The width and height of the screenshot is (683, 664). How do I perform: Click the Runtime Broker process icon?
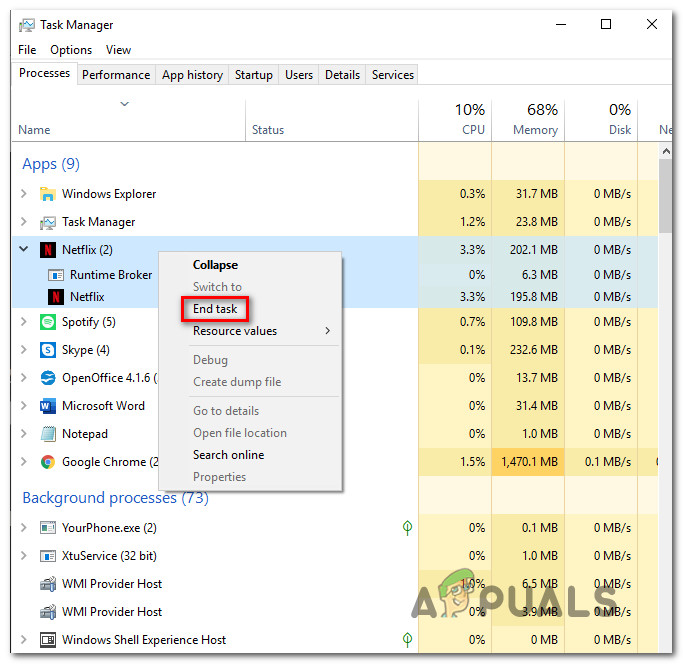pos(56,275)
